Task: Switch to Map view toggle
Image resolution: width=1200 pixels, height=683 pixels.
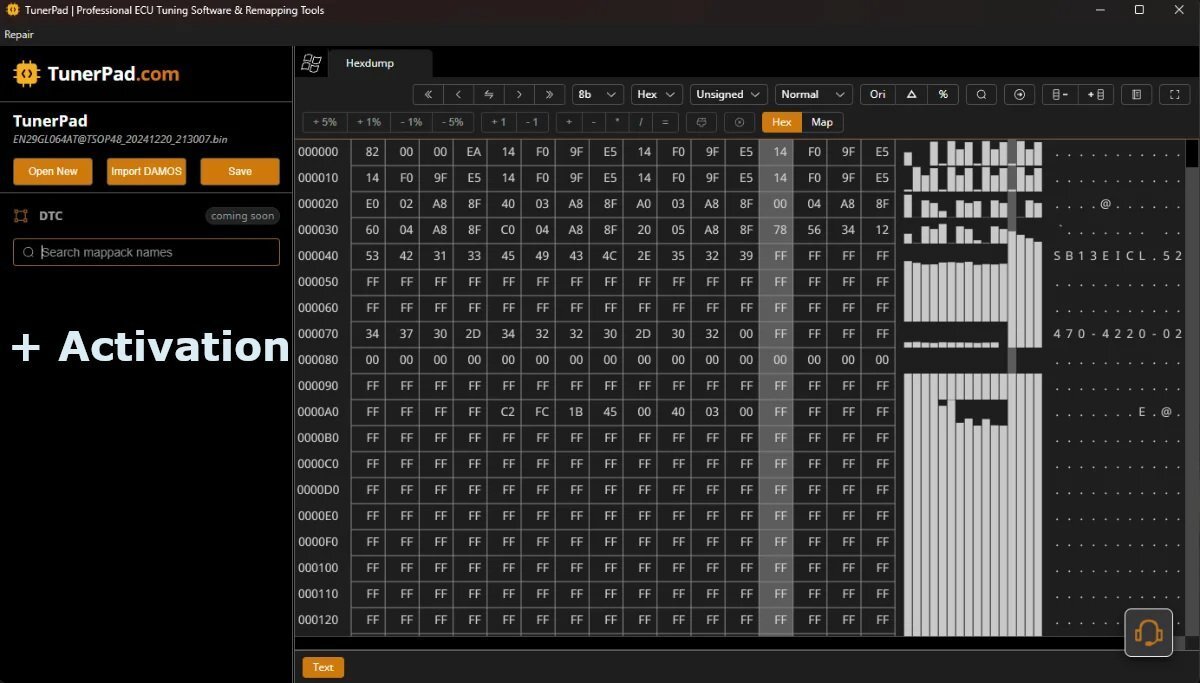Action: (x=822, y=122)
